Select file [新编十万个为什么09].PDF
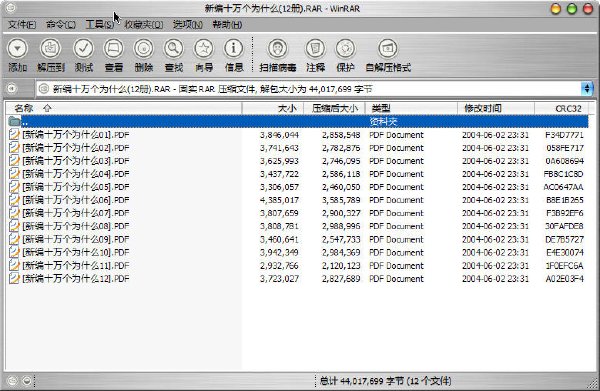 76,239
